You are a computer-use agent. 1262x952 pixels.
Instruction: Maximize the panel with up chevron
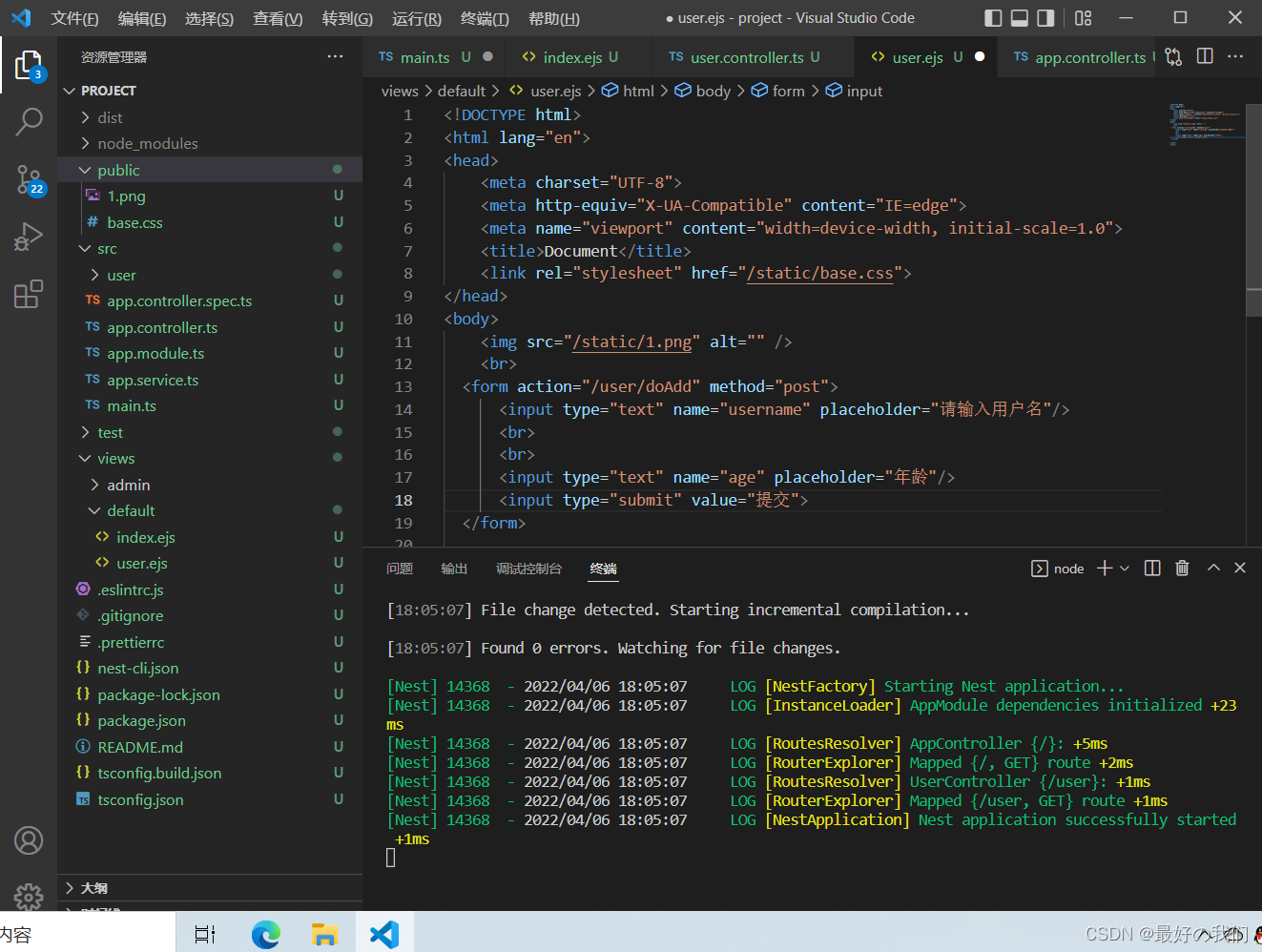point(1213,568)
